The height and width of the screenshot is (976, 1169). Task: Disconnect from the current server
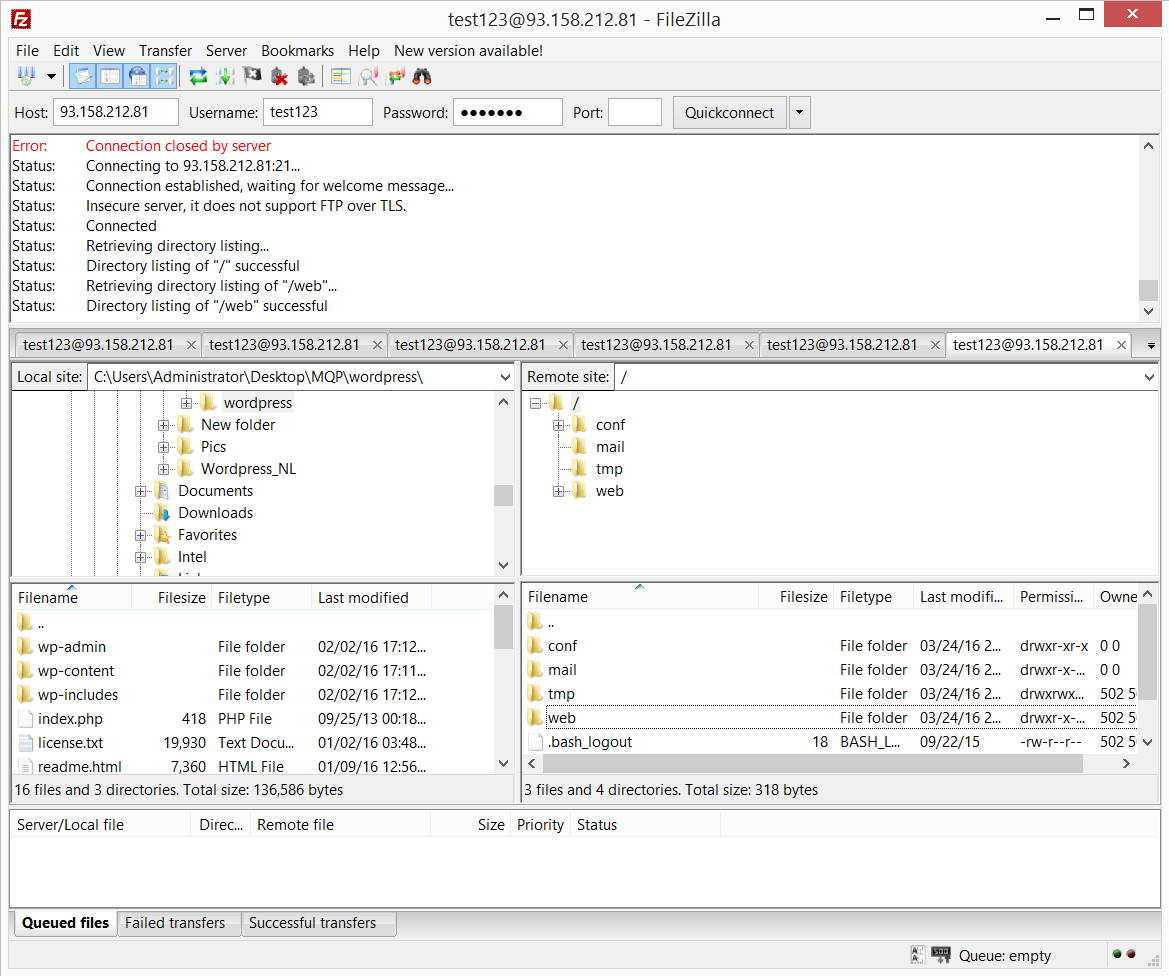pyautogui.click(x=280, y=76)
